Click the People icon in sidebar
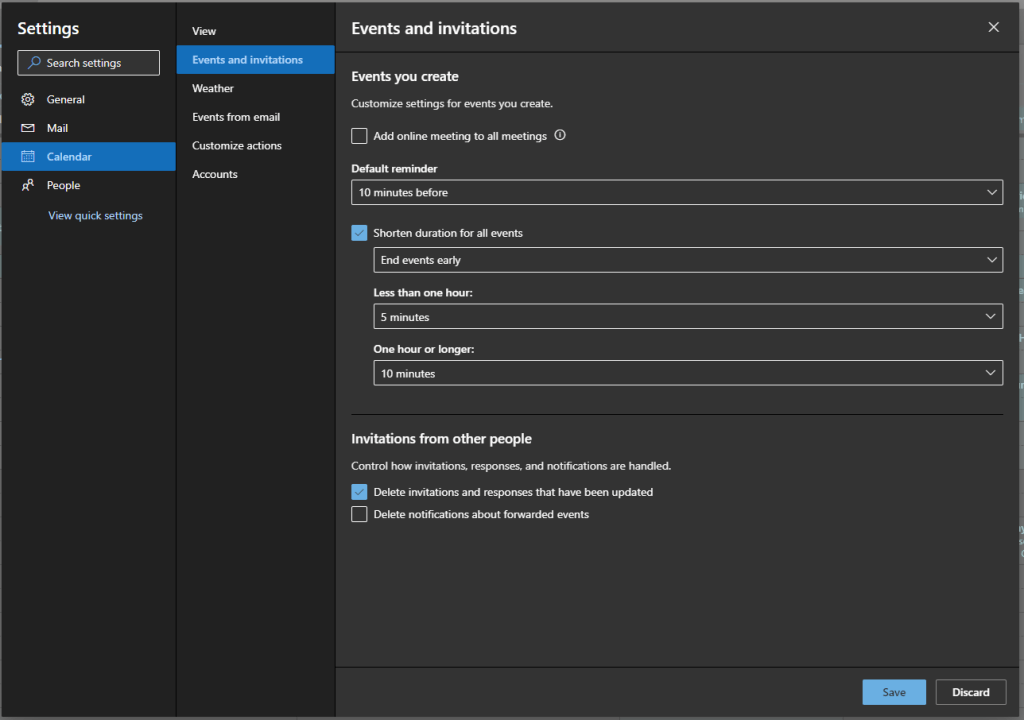This screenshot has width=1024, height=720. point(28,185)
